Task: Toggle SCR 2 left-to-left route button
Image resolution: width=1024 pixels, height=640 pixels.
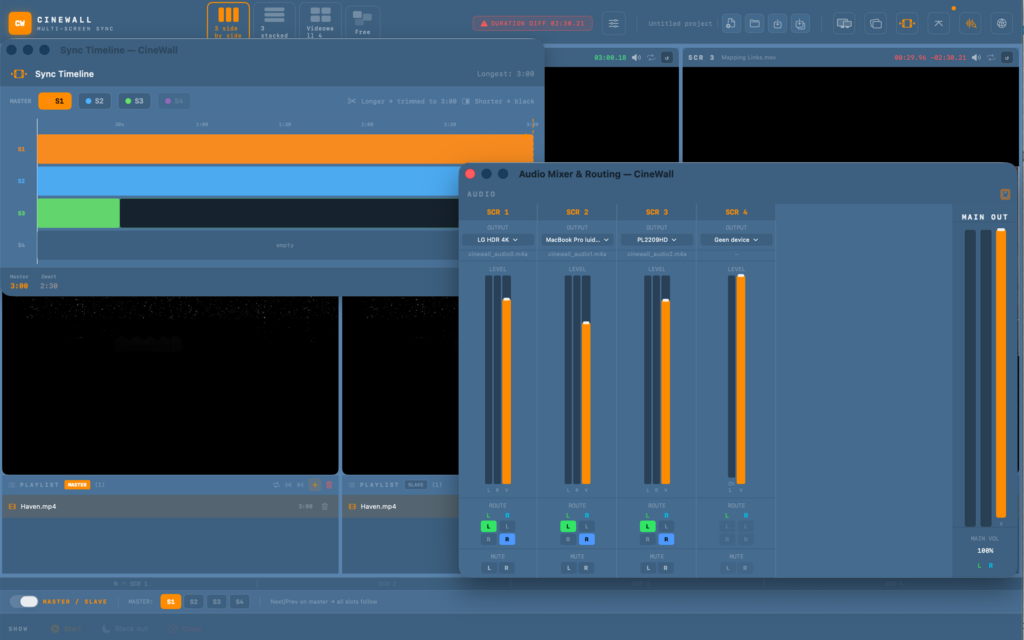Action: point(568,526)
